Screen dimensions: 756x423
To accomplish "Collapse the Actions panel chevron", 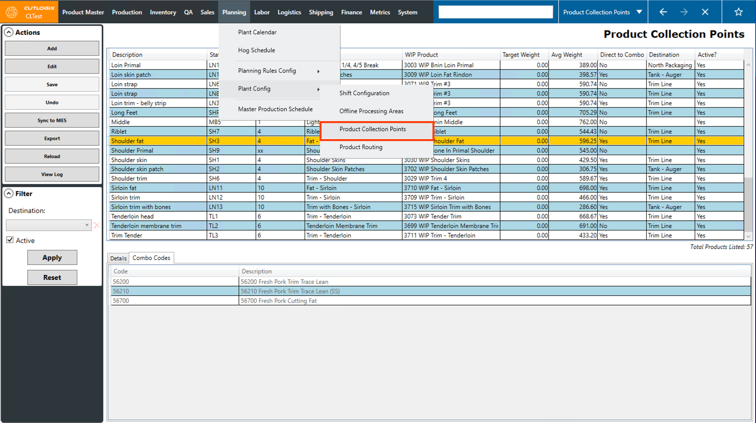I will pyautogui.click(x=9, y=33).
